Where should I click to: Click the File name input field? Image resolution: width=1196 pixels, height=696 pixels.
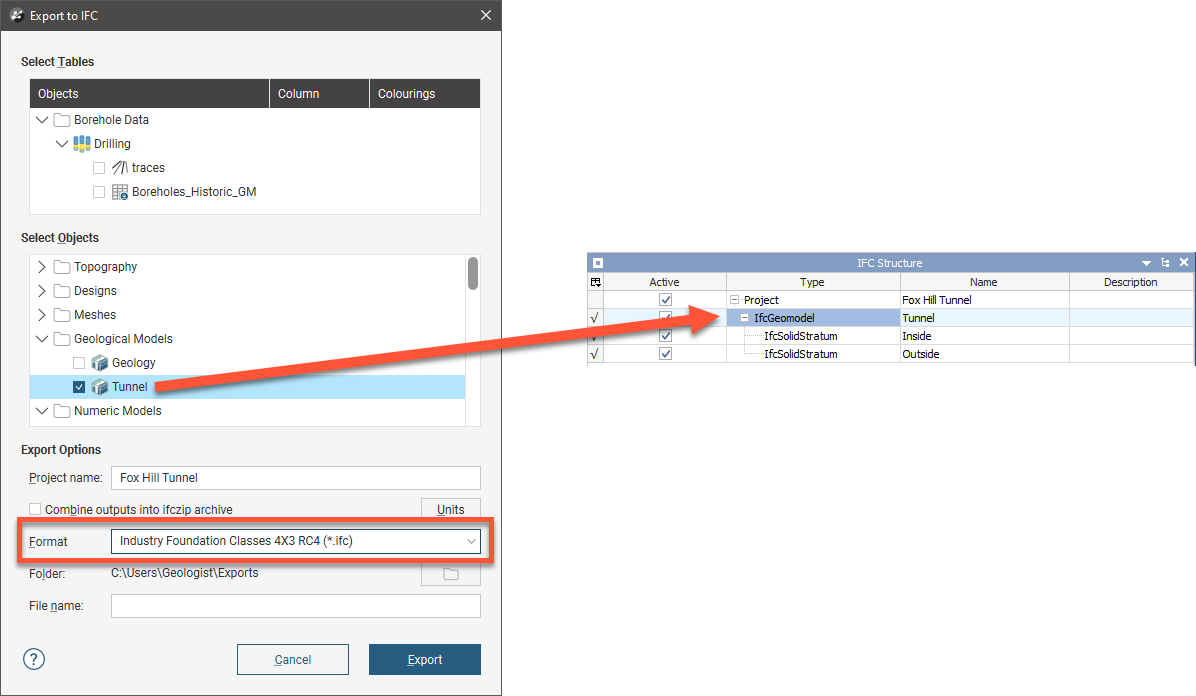296,606
